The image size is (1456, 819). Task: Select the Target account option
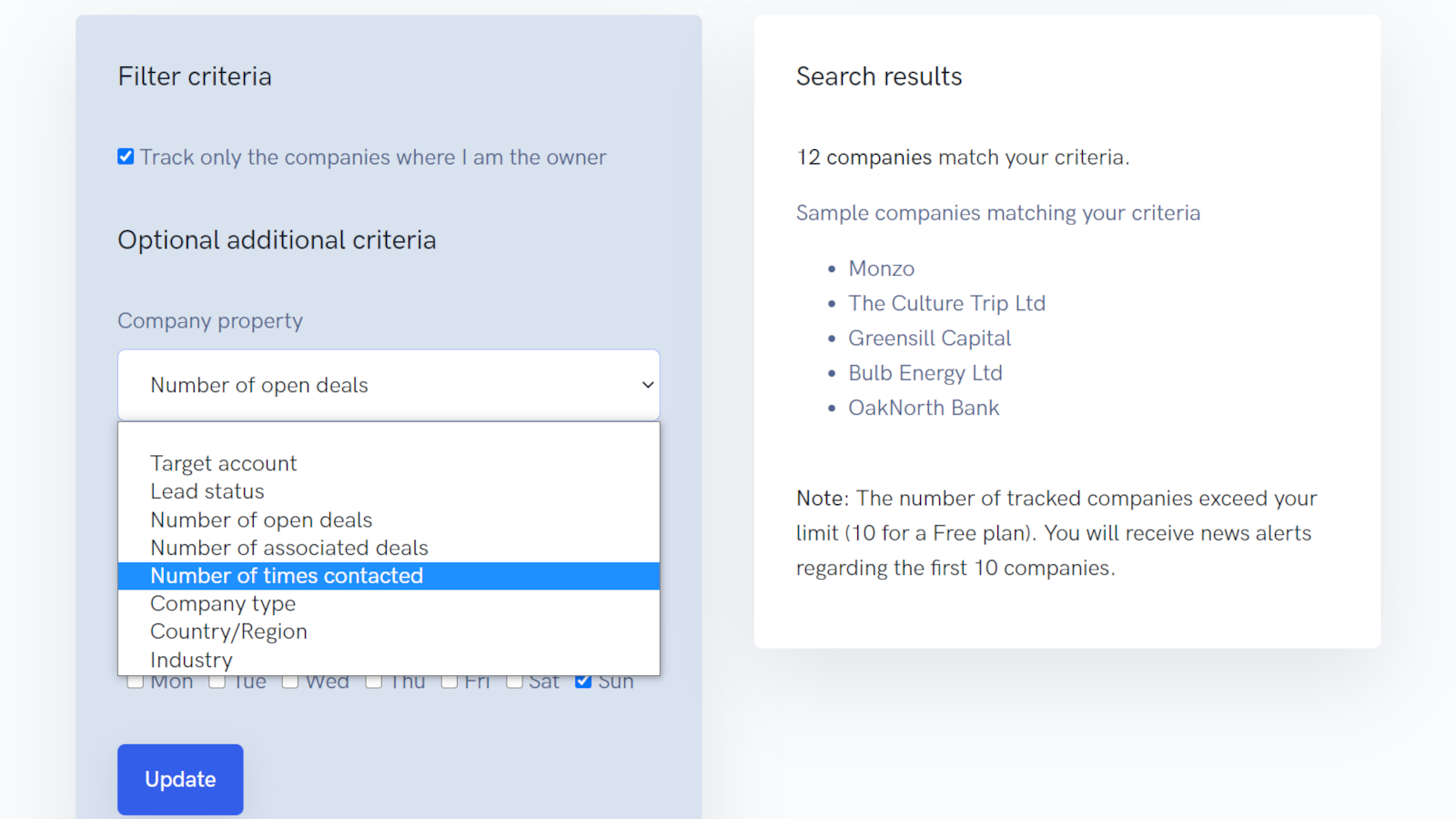tap(224, 463)
